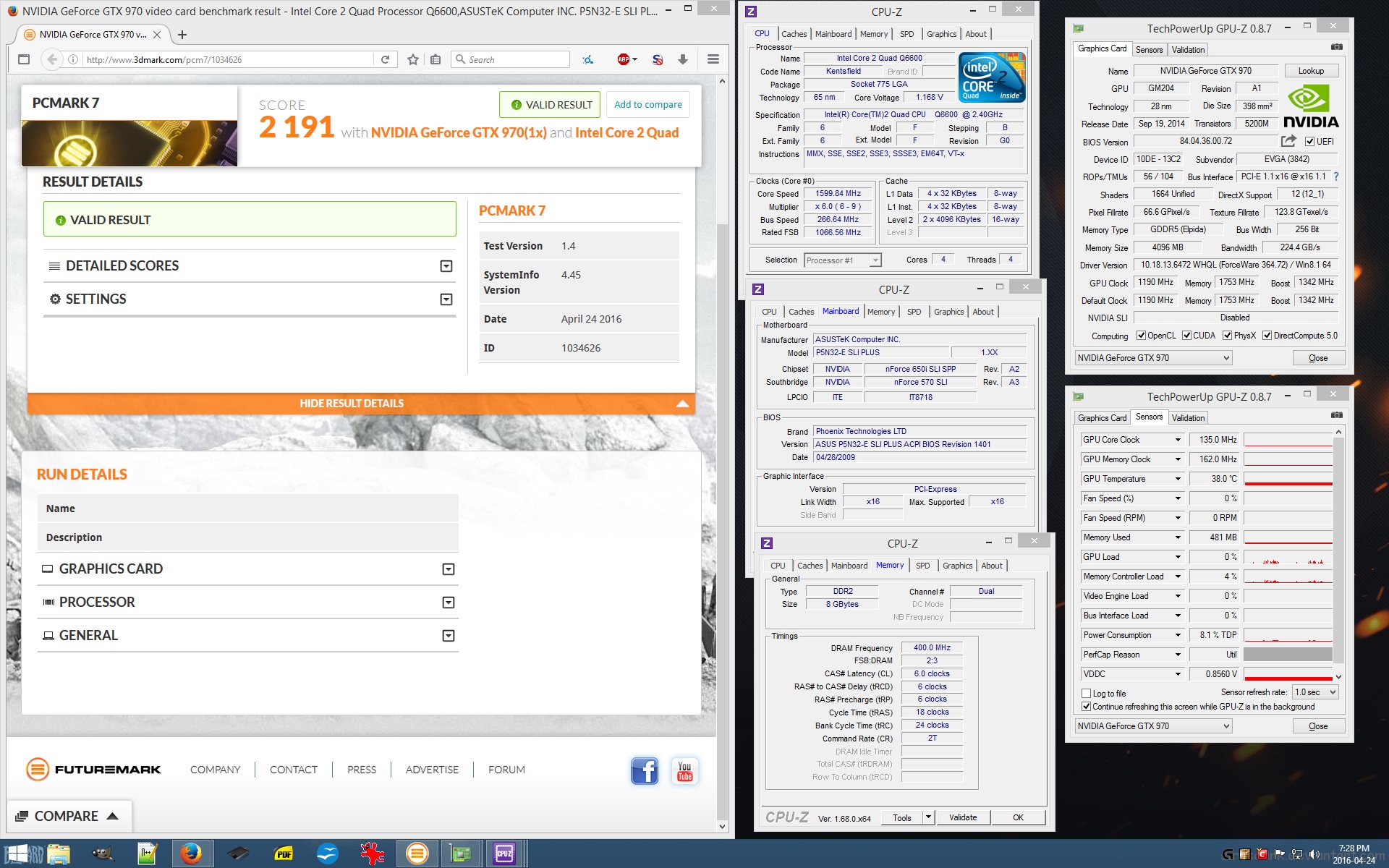Click the volume speaker tray icon
Viewport: 1389px width, 868px height.
pos(1314,854)
